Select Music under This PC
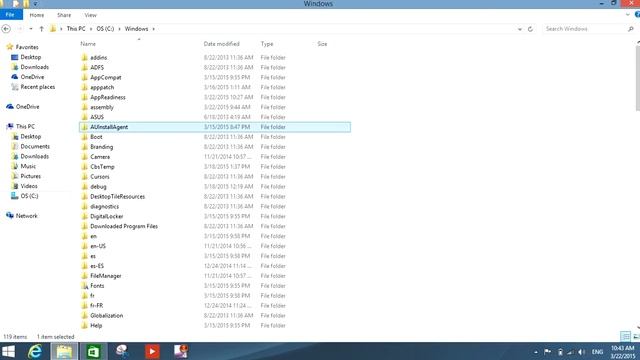Image resolution: width=640 pixels, height=360 pixels. [x=28, y=166]
